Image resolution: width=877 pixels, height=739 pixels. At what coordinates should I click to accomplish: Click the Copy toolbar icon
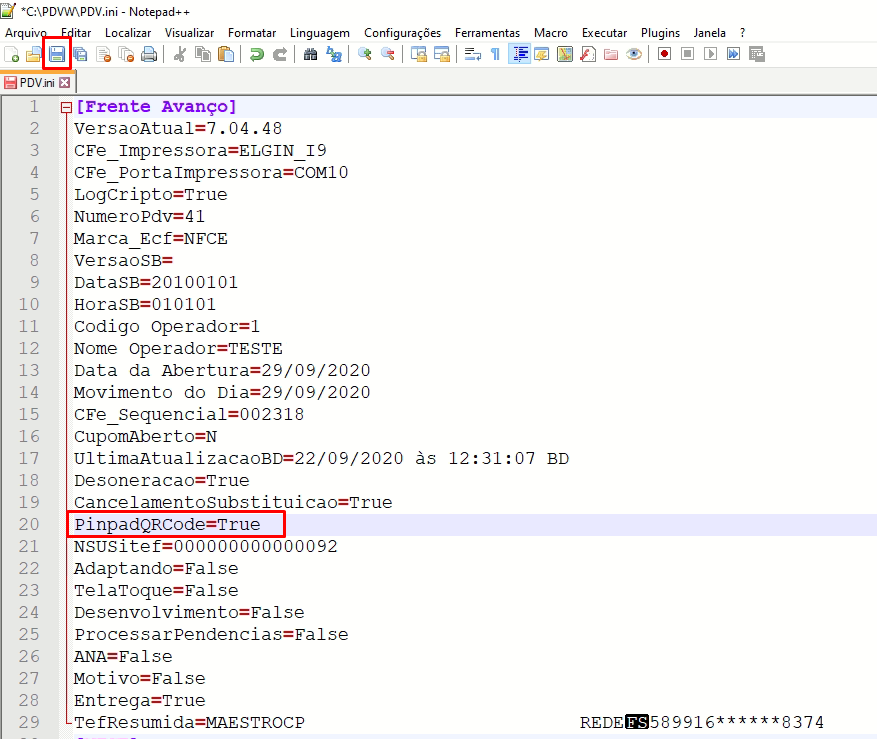[x=202, y=54]
